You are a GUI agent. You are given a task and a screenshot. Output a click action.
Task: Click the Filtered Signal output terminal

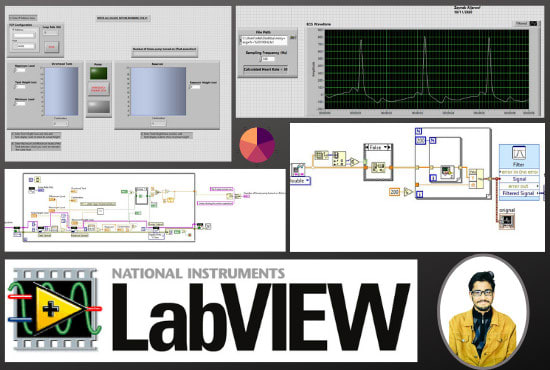point(519,193)
